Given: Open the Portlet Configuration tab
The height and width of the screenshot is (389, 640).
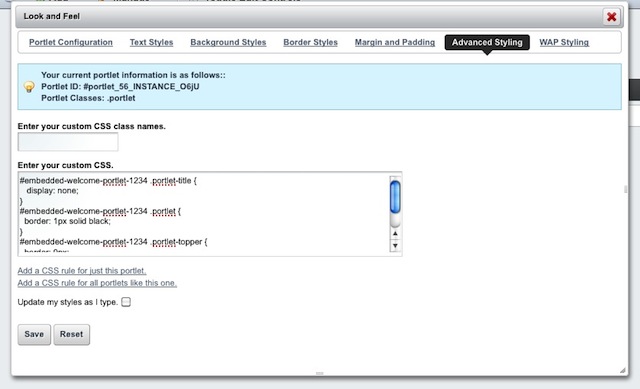Looking at the screenshot, I should click(x=71, y=42).
